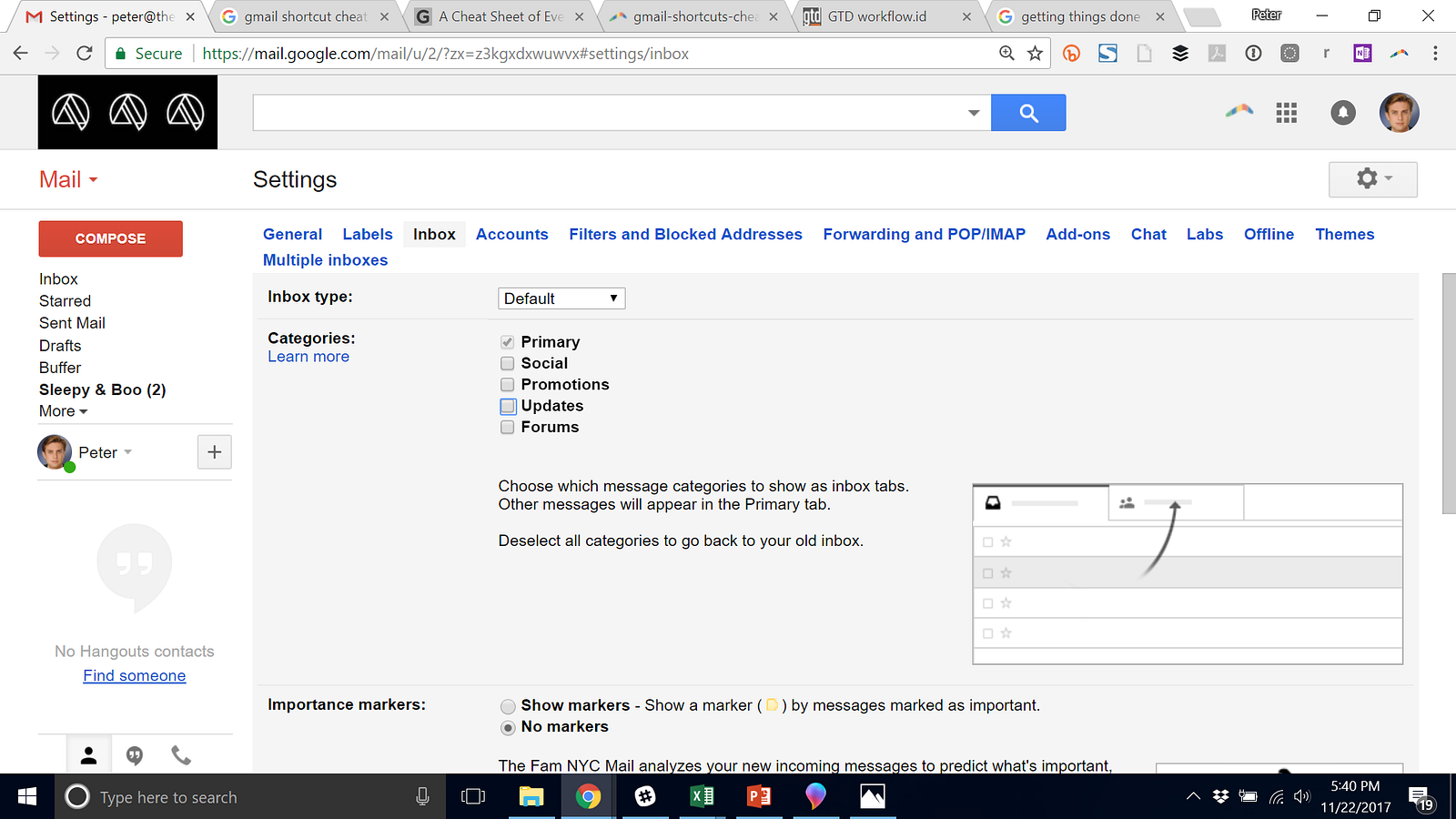Show hidden system tray icons
The image size is (1456, 819).
tap(1193, 797)
